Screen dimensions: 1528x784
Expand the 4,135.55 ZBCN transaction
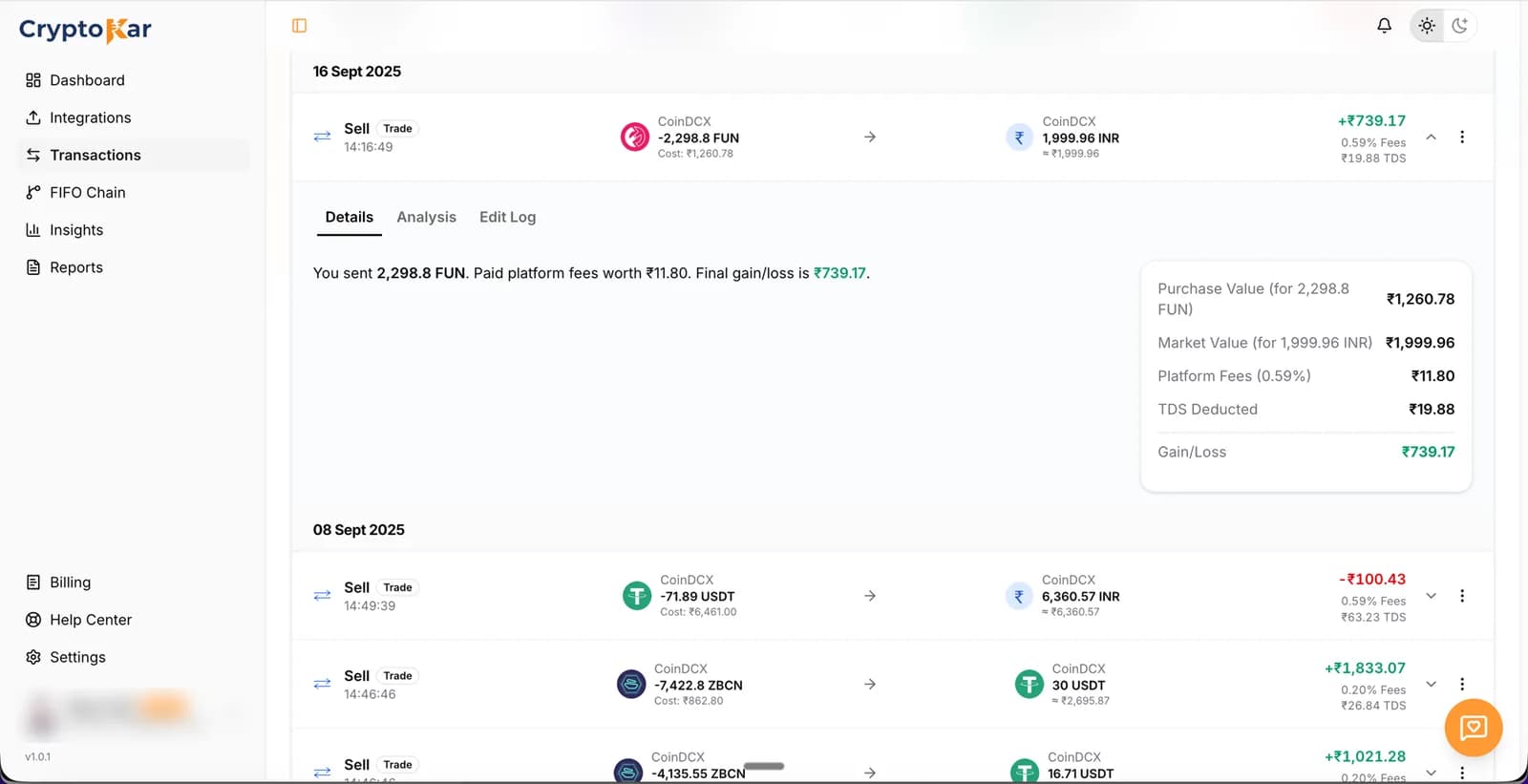[x=1431, y=772]
